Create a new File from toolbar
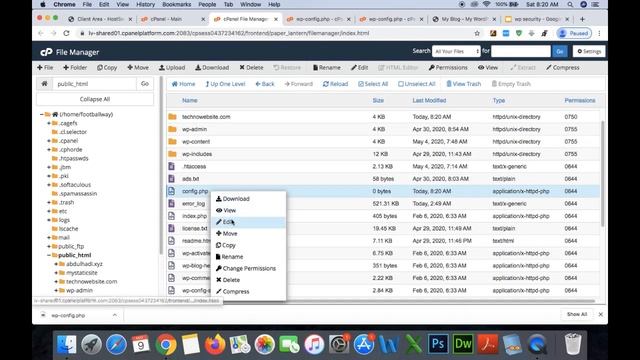This screenshot has height=360, width=640. tap(45, 68)
